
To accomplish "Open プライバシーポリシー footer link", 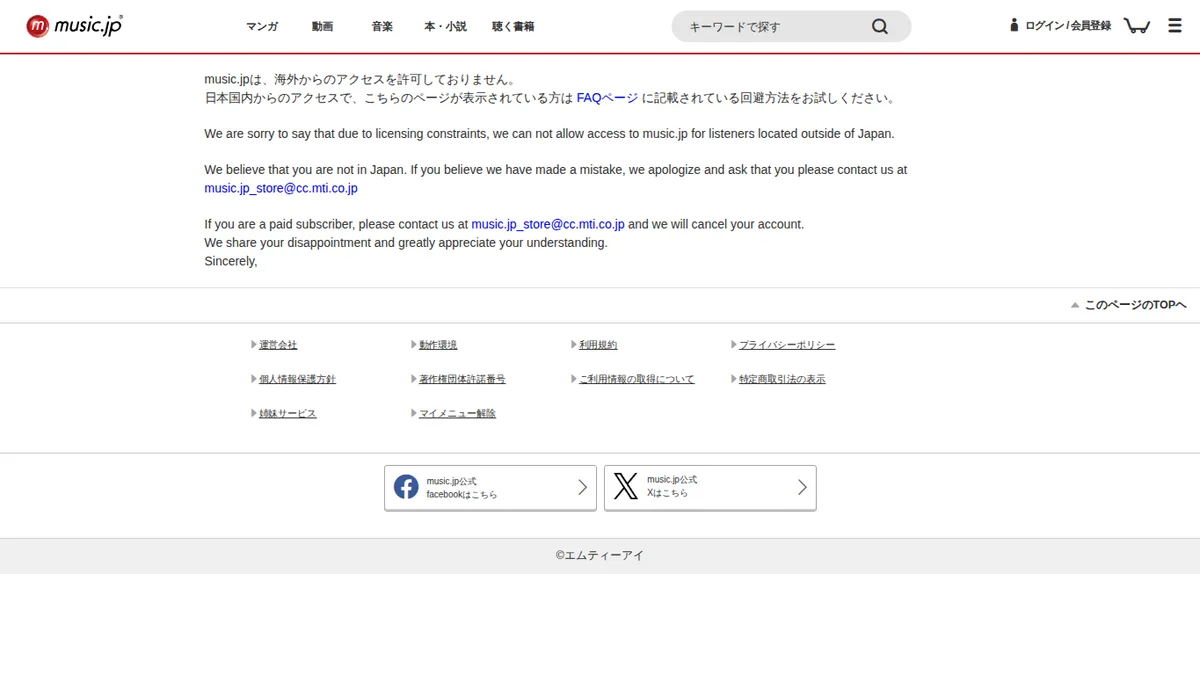I will coord(787,345).
